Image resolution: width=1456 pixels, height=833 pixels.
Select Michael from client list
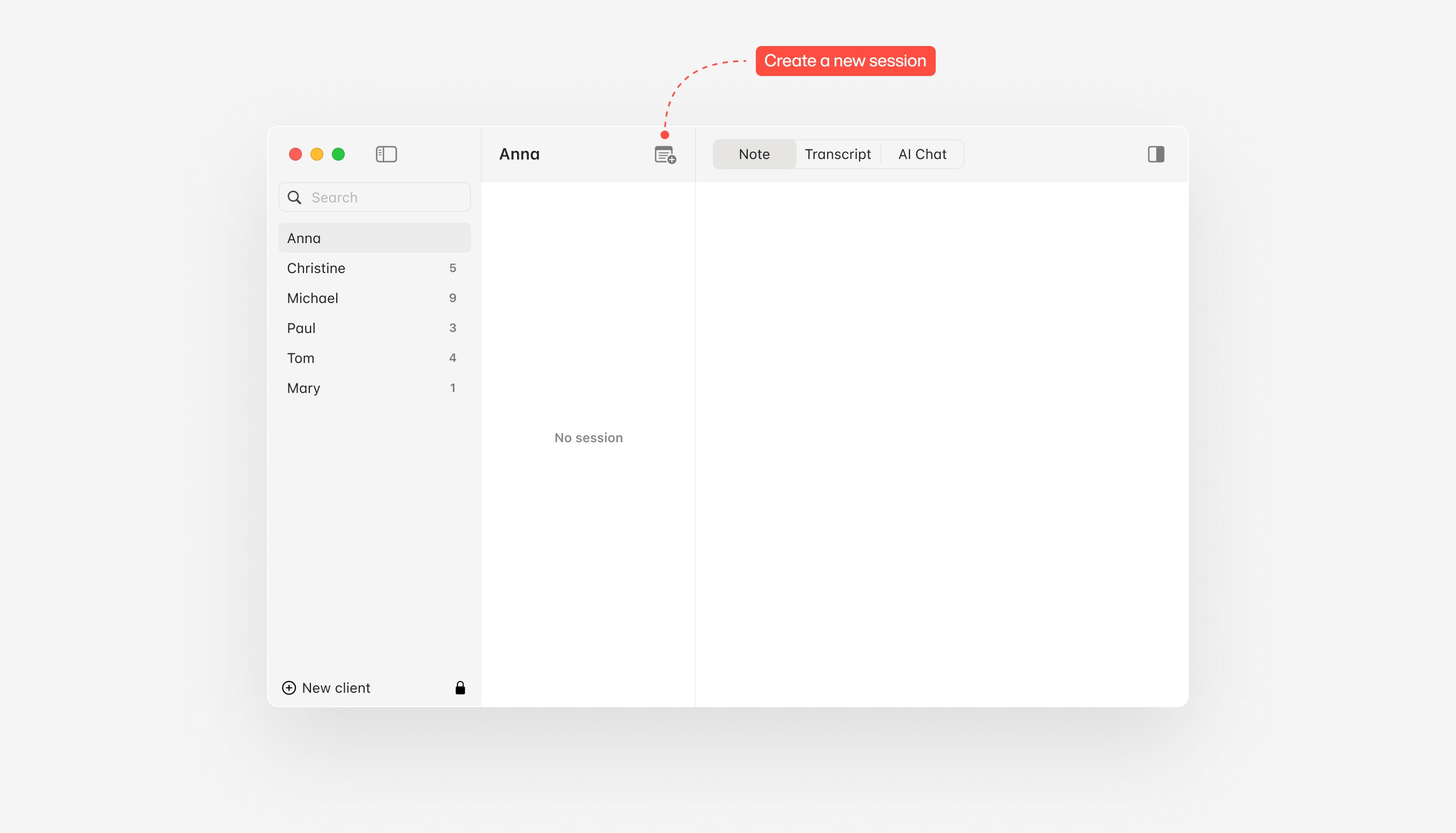coord(374,298)
